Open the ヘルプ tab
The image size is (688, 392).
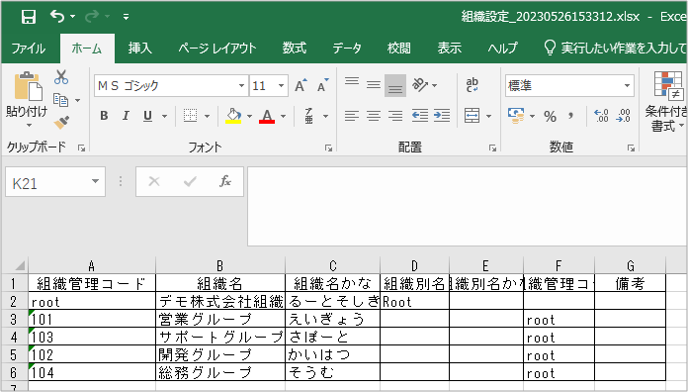pos(502,48)
